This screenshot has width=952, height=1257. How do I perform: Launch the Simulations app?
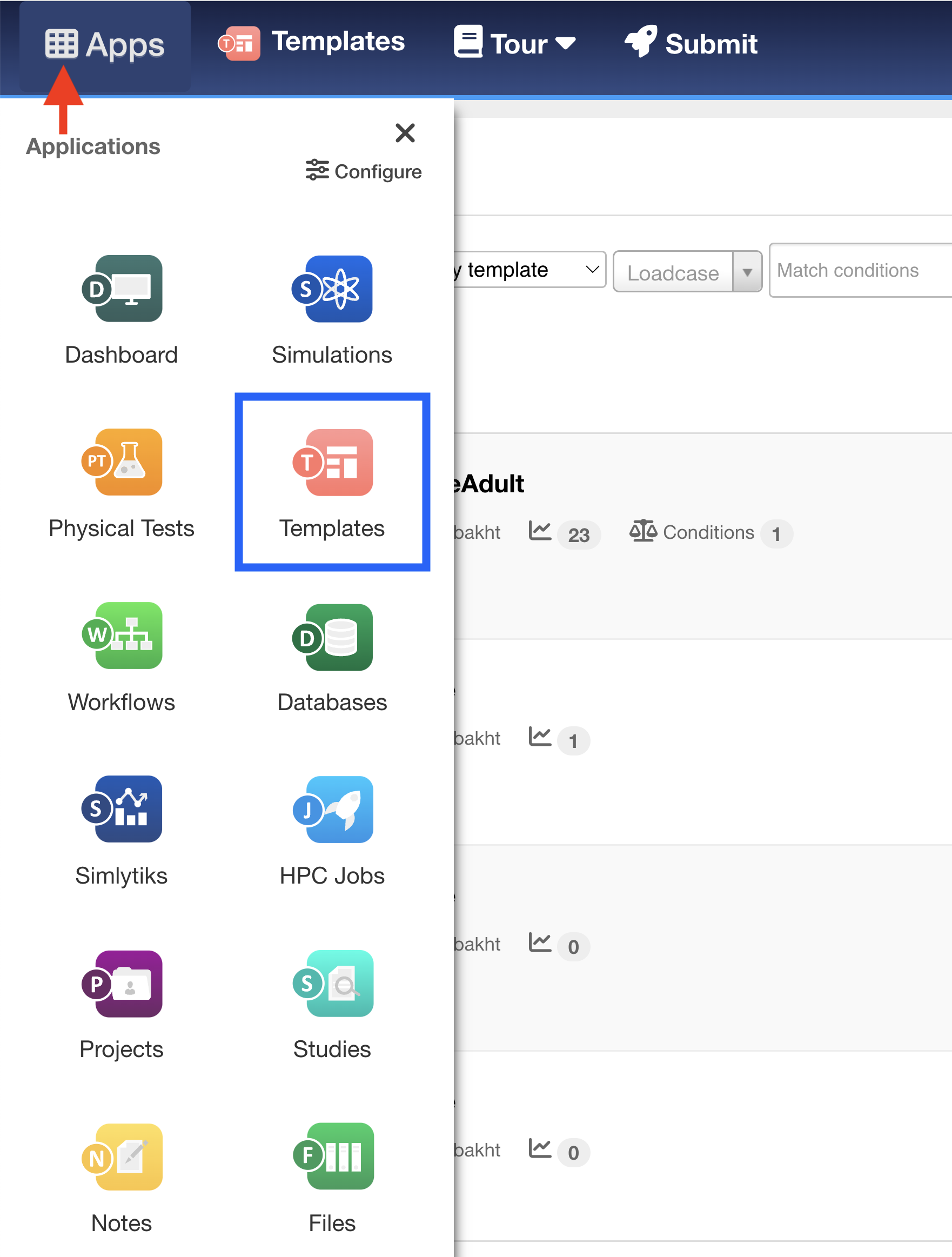332,310
